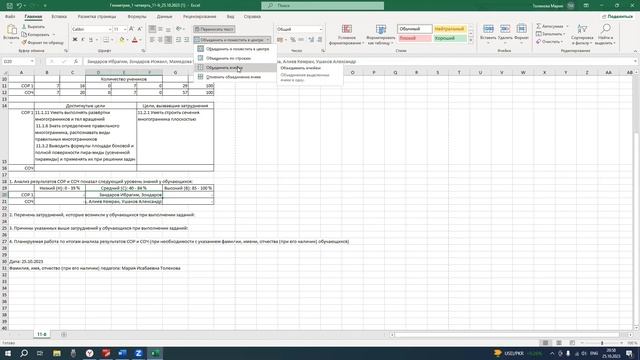The width and height of the screenshot is (640, 360).
Task: Open Format as Table icon
Action: point(381,29)
